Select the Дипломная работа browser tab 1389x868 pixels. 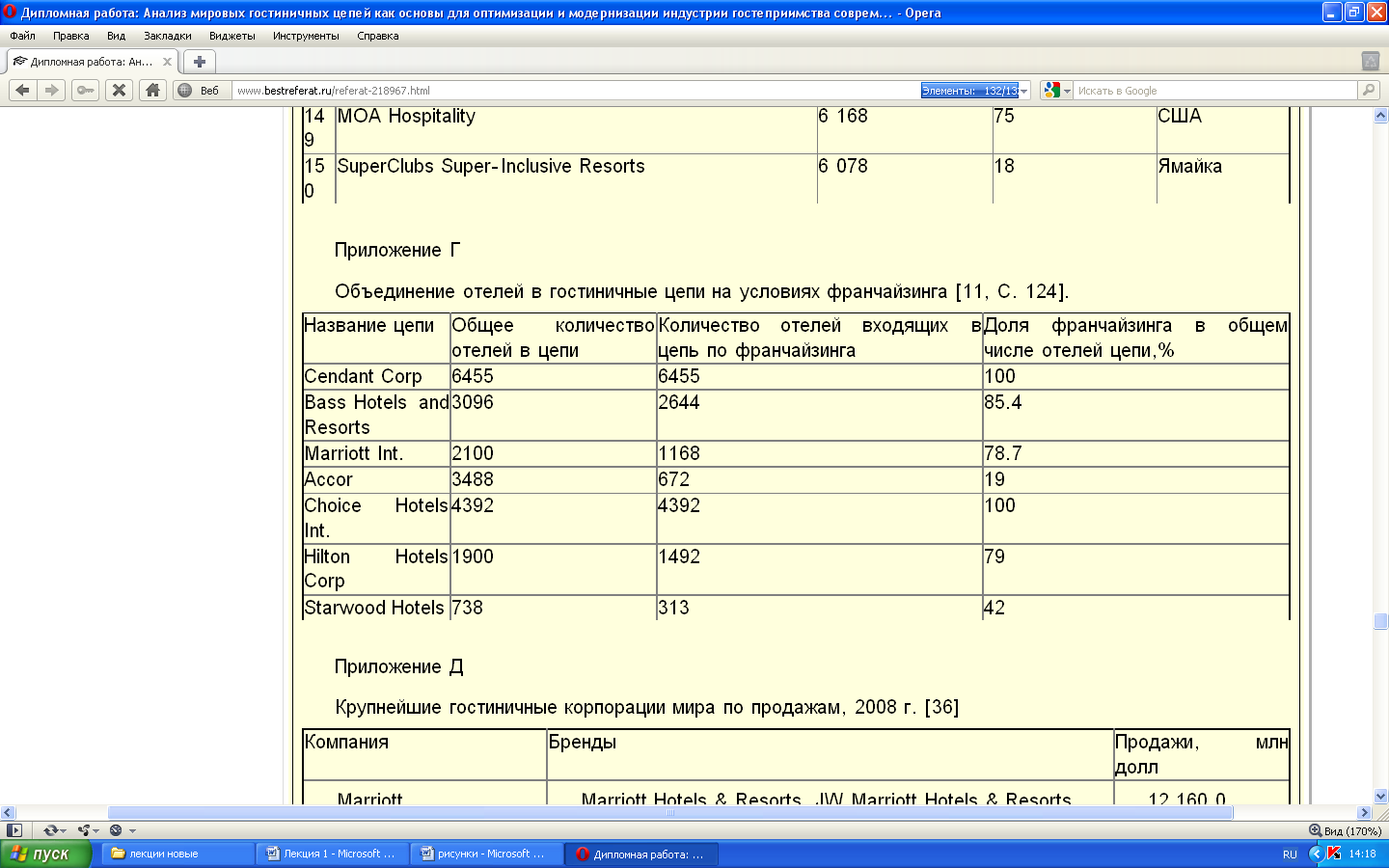point(92,62)
